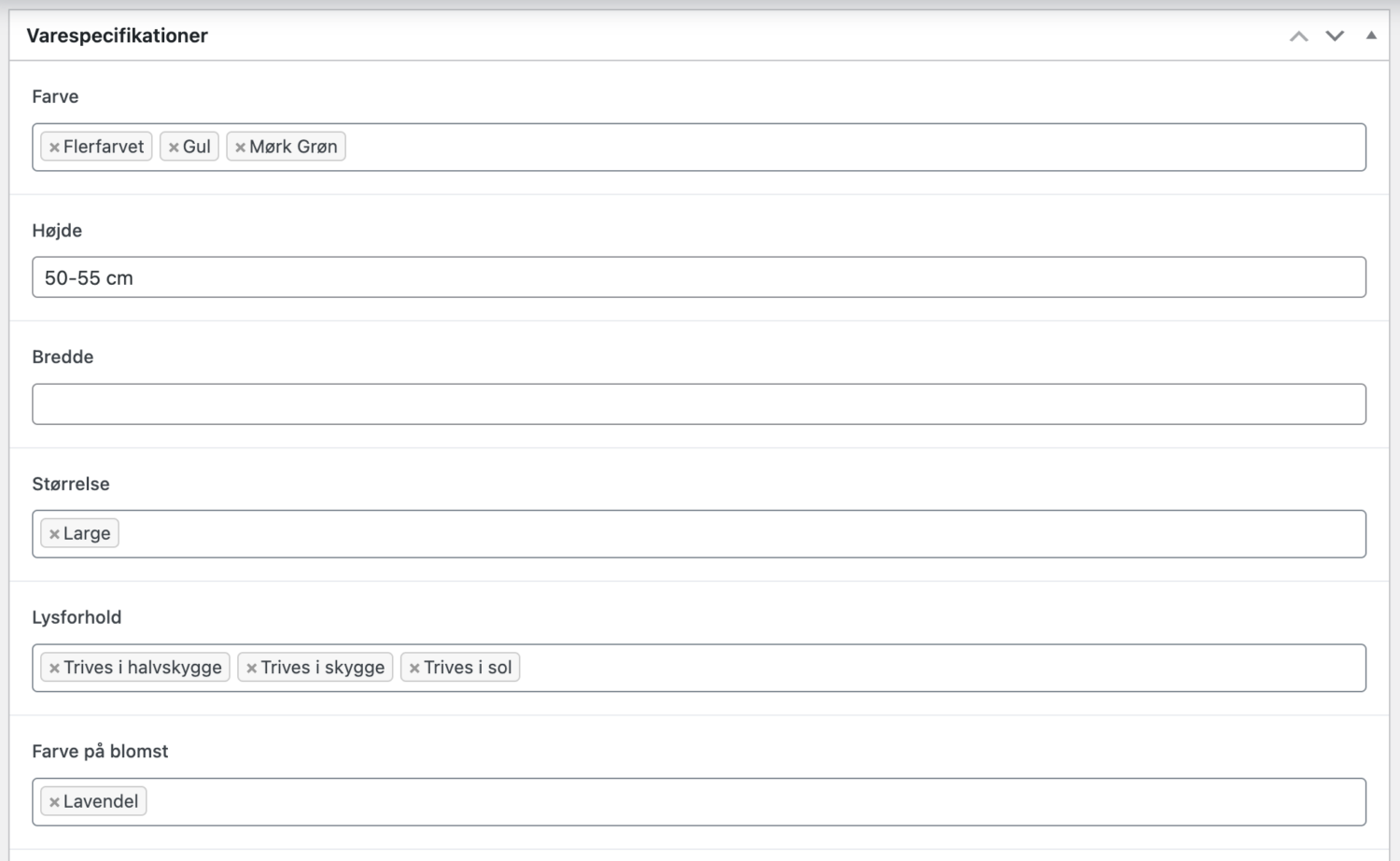Delete the Trives i sol tag
The height and width of the screenshot is (861, 1400).
[414, 668]
